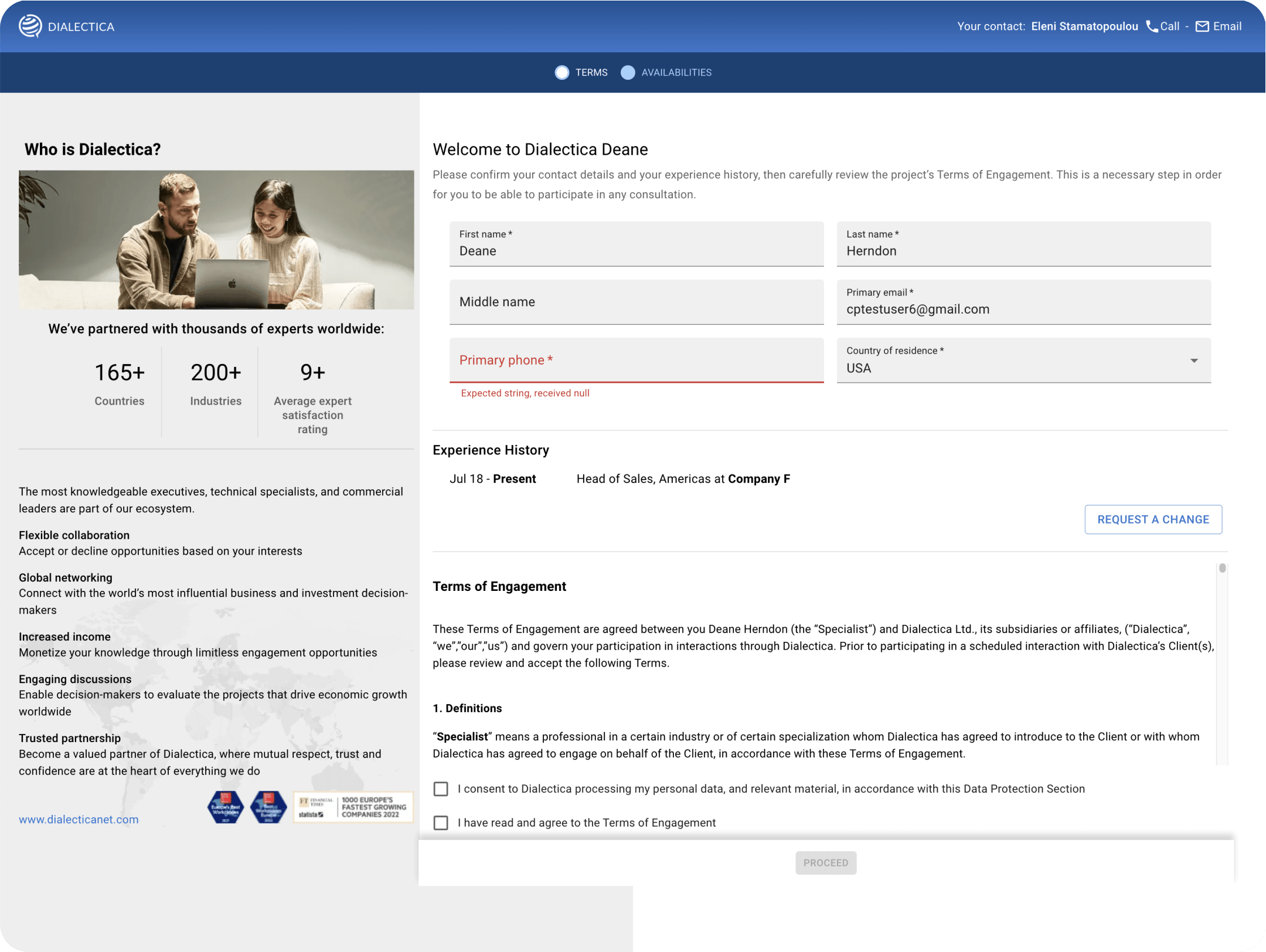Click the Terms of Engagement scrollbar
Viewport: 1266px width, 952px height.
[x=1222, y=568]
